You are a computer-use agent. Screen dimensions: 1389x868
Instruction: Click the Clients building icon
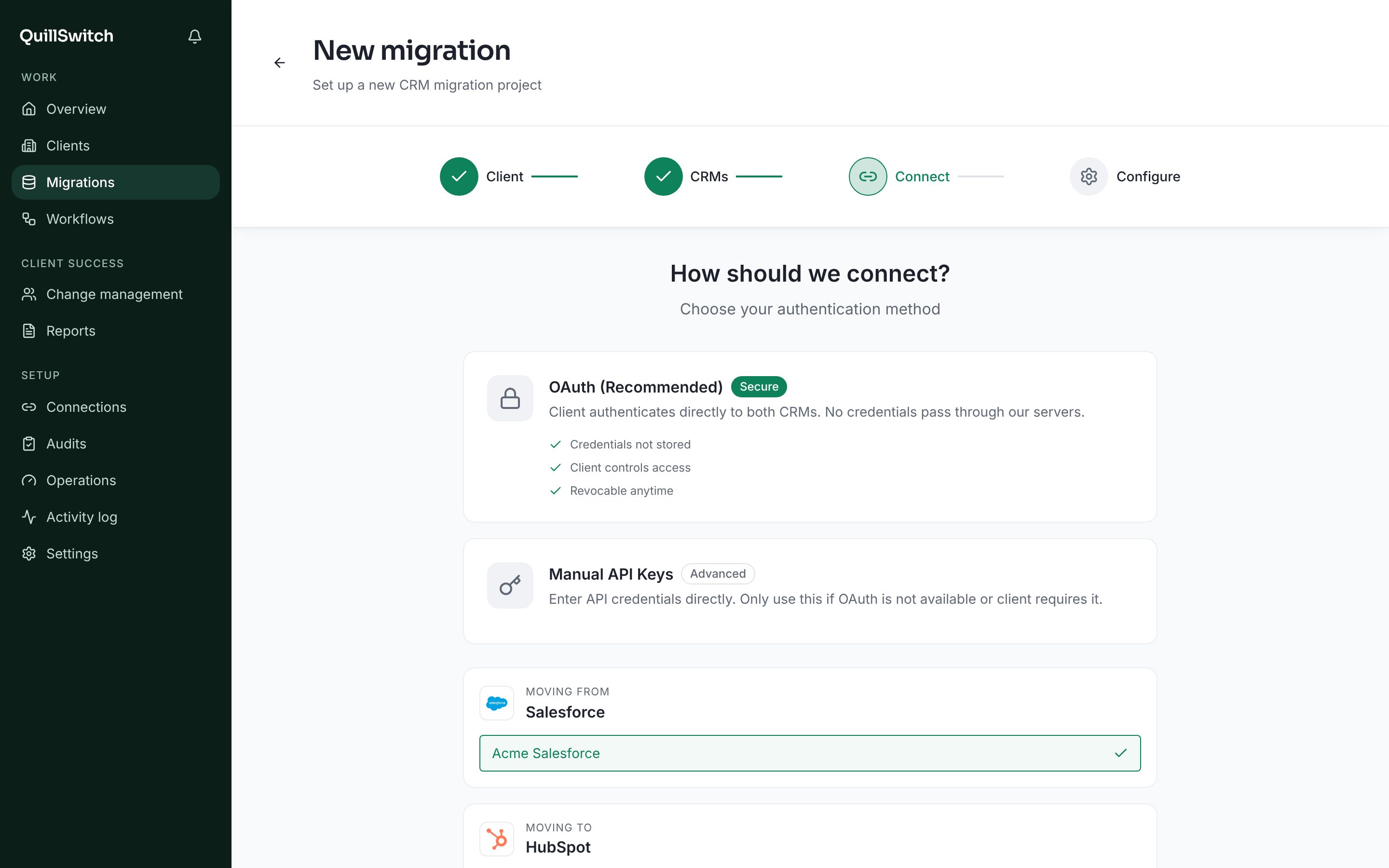(29, 146)
